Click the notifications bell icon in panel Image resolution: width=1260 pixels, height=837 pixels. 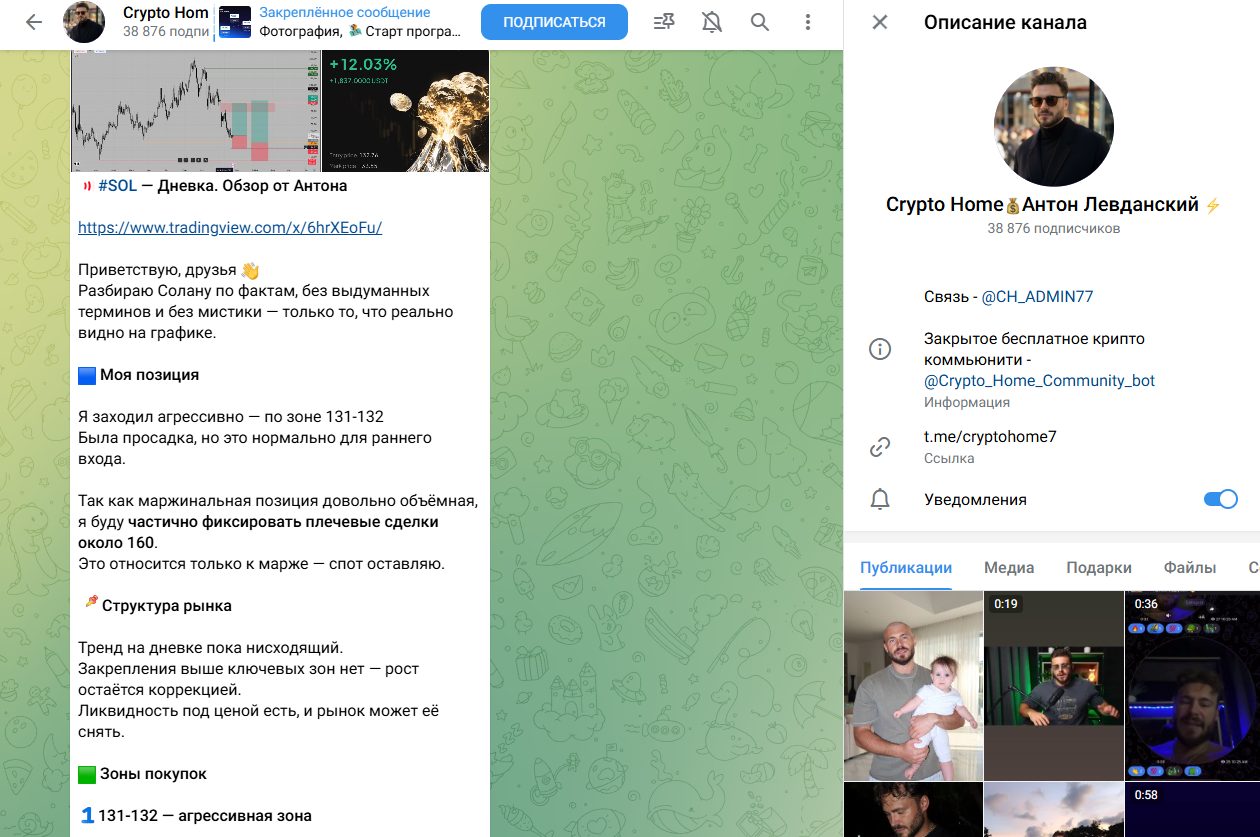point(880,499)
